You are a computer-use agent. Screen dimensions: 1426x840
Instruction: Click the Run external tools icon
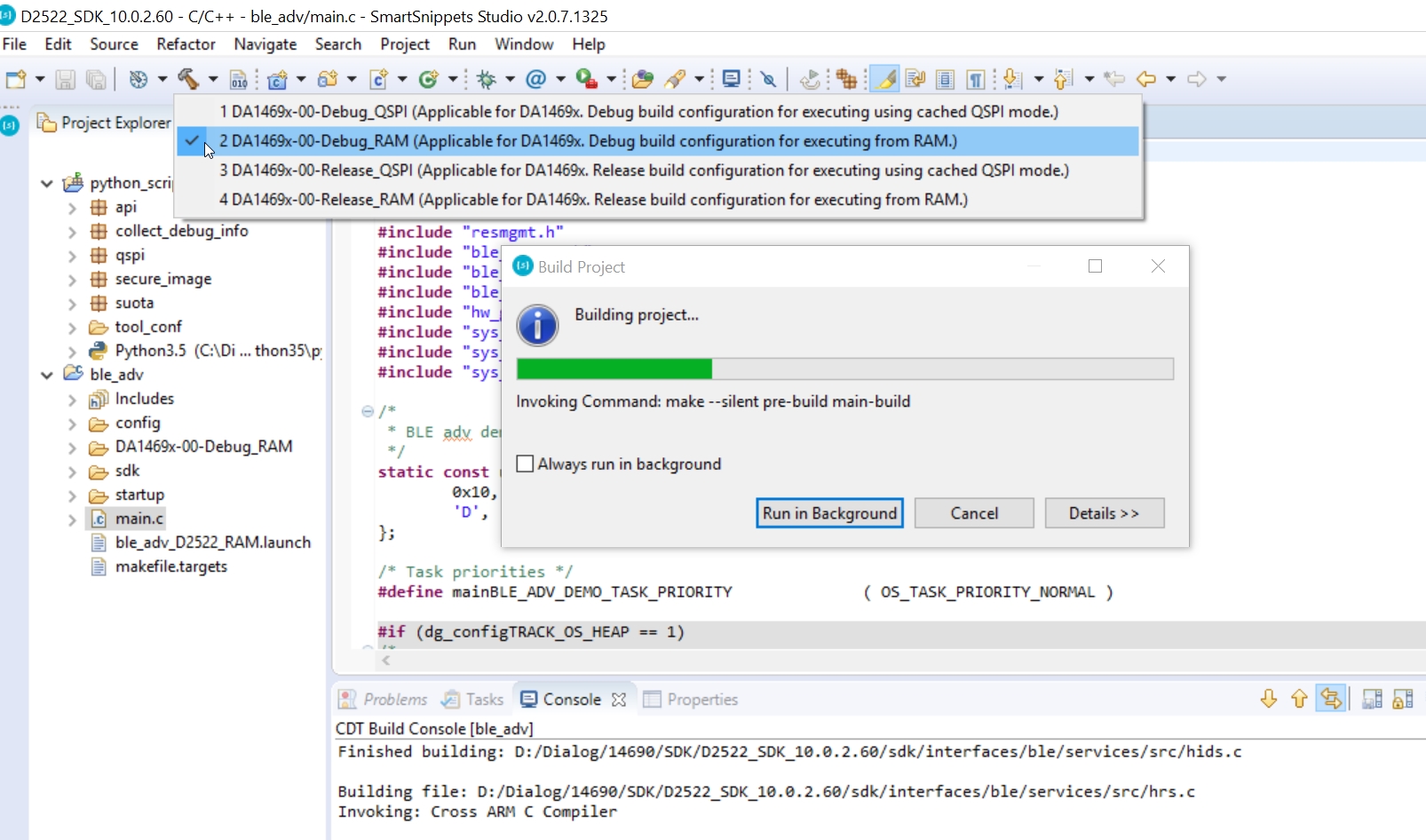click(586, 79)
